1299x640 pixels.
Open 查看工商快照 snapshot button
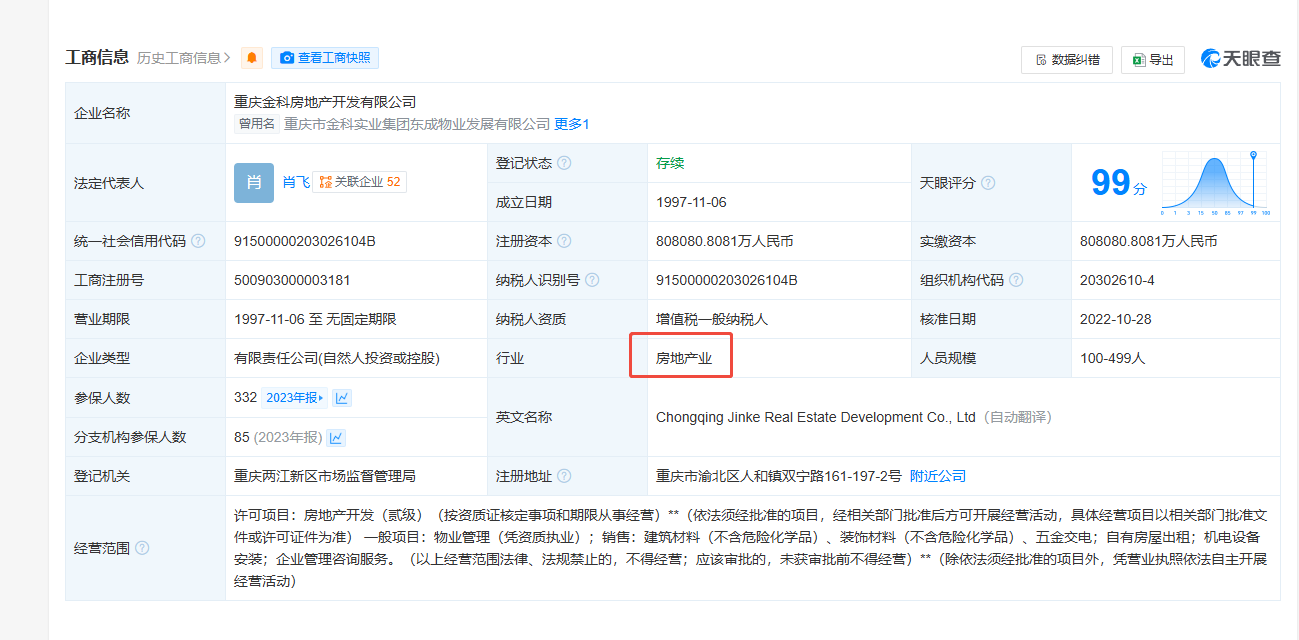click(x=325, y=58)
